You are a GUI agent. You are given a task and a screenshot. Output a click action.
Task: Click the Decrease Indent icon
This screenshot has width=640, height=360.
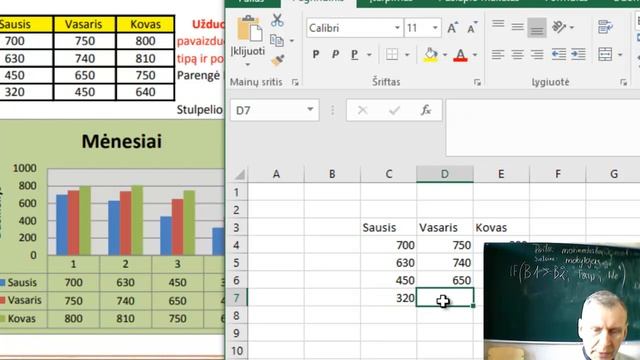(558, 54)
